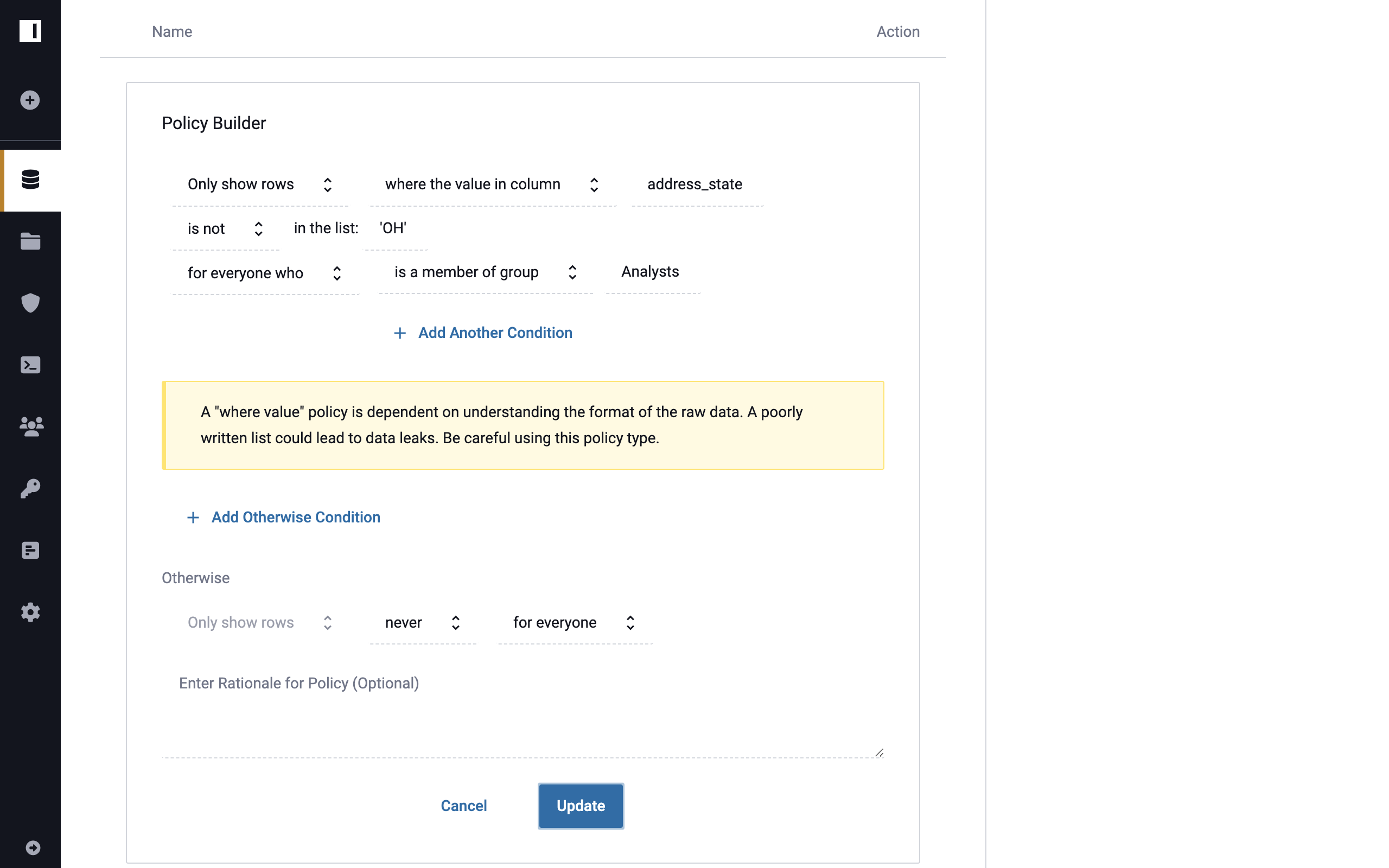Open the Policies shield icon
1389x868 pixels.
30,303
